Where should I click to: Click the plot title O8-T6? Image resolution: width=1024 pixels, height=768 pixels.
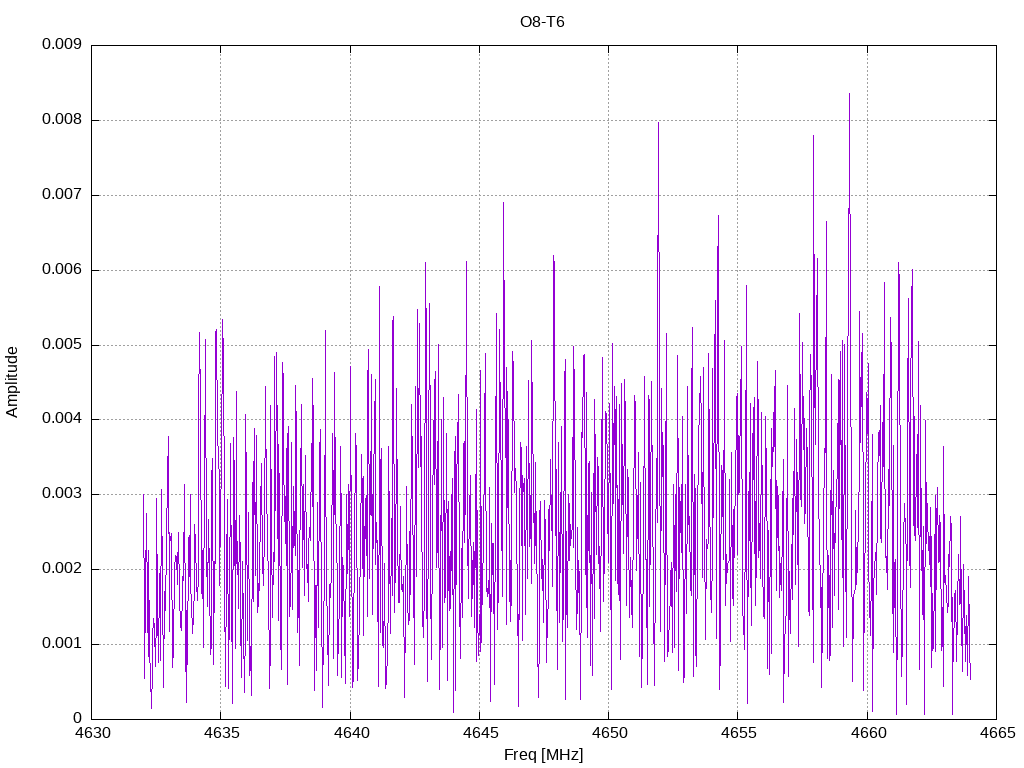(x=542, y=22)
